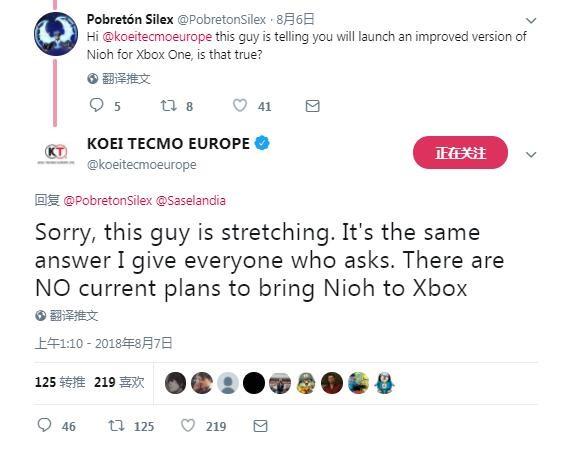Open dropdown chevron on Pobretón Silex tweet

point(531,20)
